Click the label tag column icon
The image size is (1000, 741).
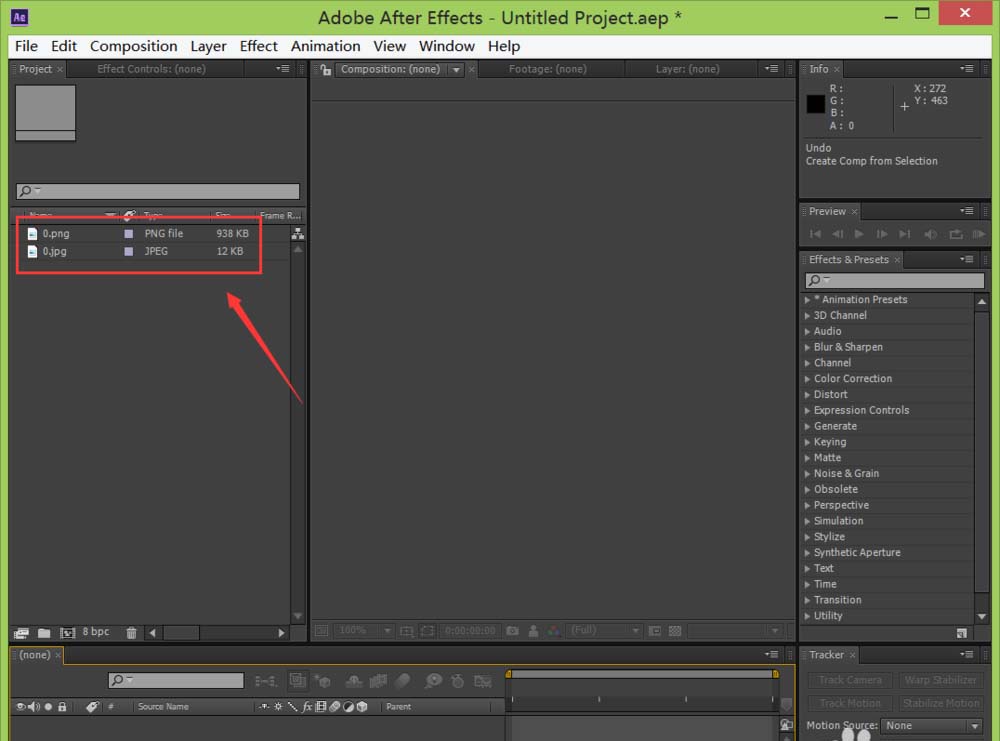(92, 707)
